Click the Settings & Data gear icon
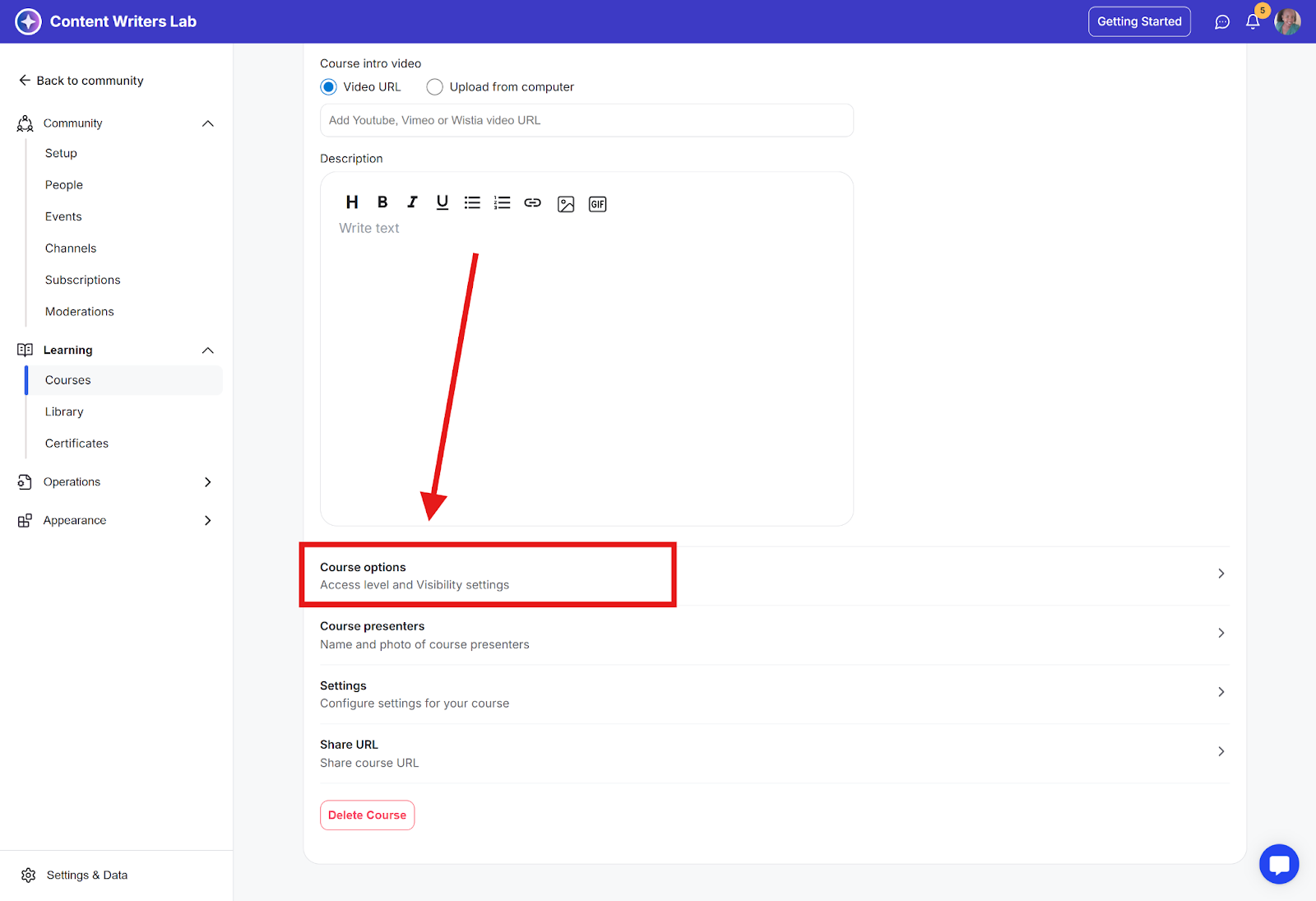The image size is (1316, 901). pyautogui.click(x=29, y=875)
